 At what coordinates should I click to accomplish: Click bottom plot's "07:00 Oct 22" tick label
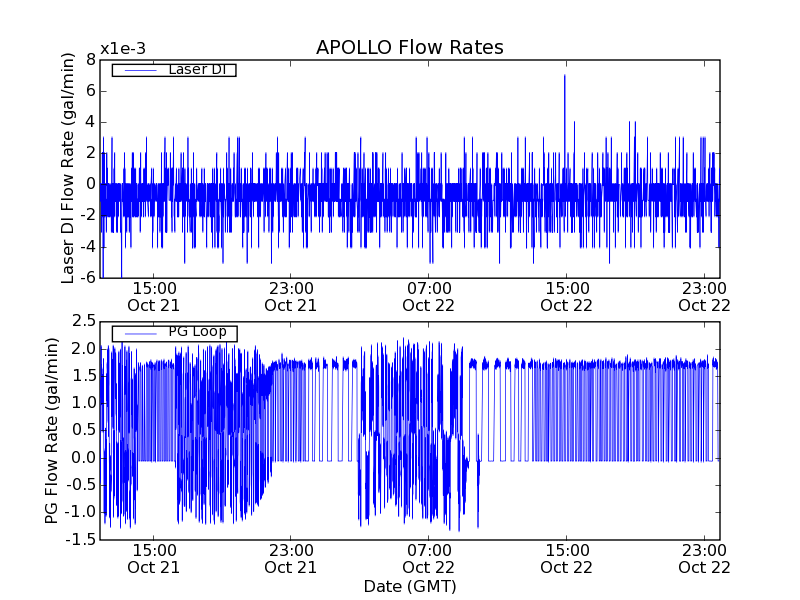tap(429, 558)
